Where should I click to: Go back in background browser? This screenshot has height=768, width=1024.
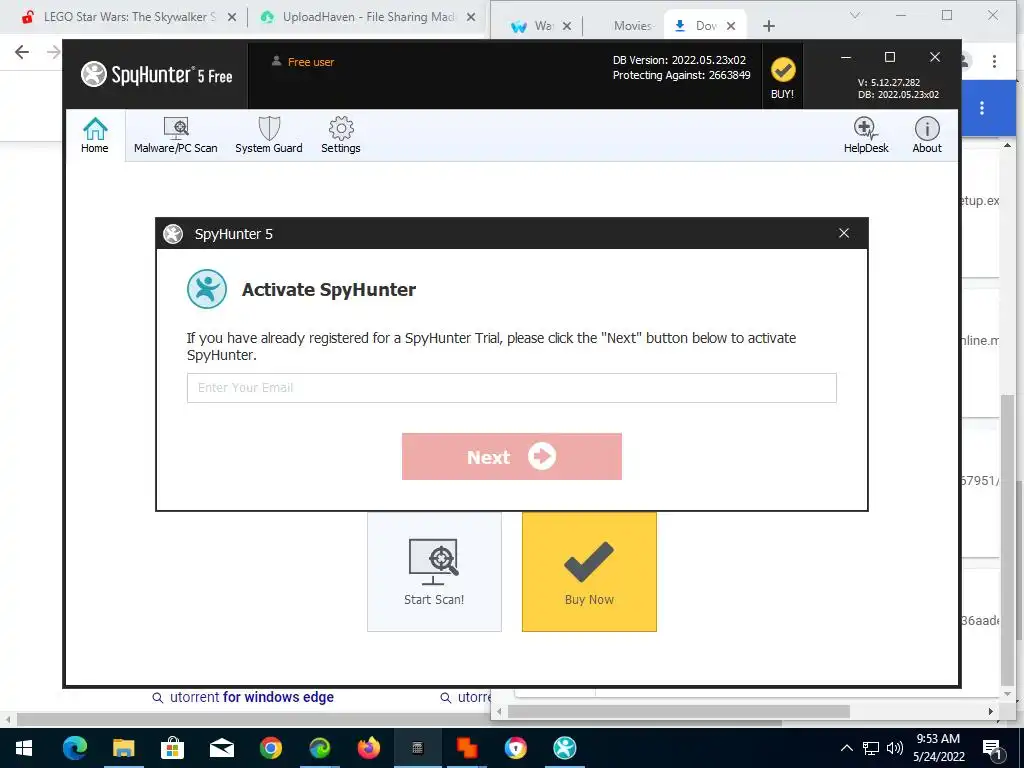pos(22,52)
